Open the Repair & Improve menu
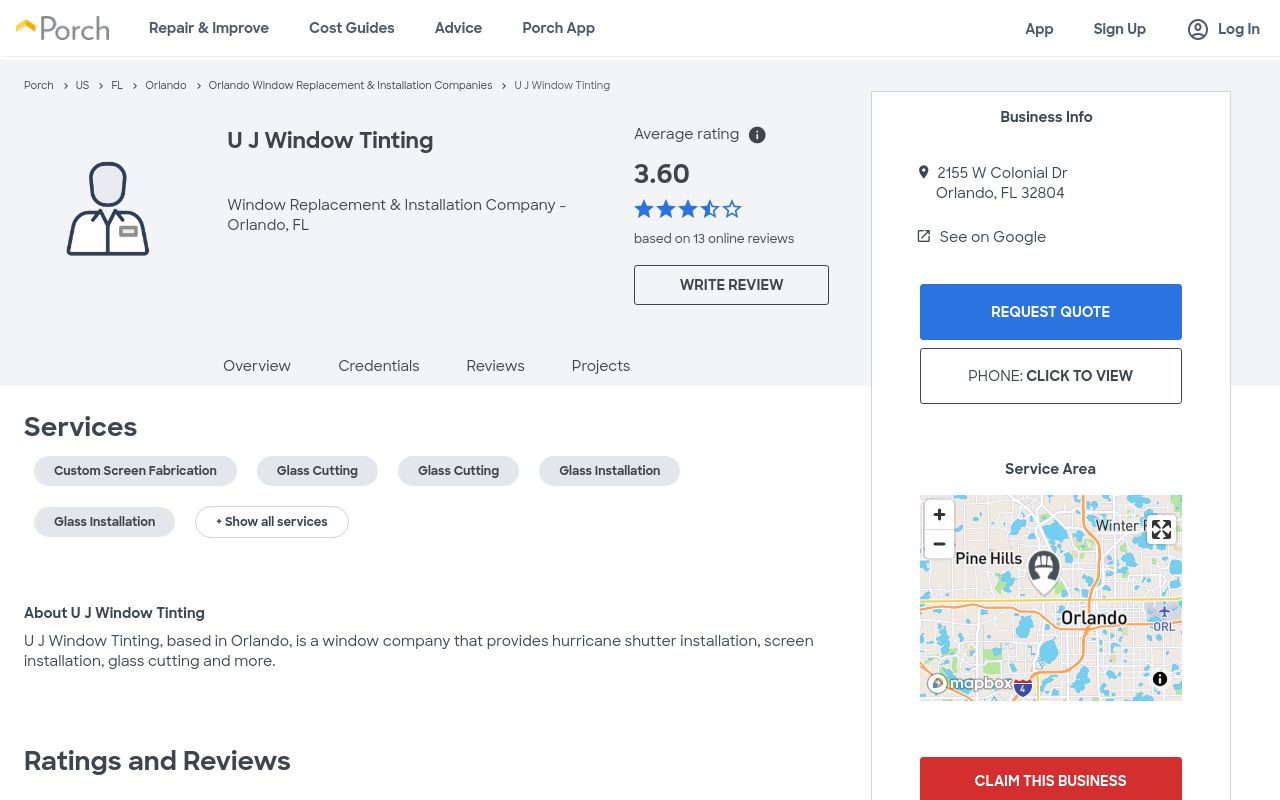The height and width of the screenshot is (800, 1280). [209, 28]
